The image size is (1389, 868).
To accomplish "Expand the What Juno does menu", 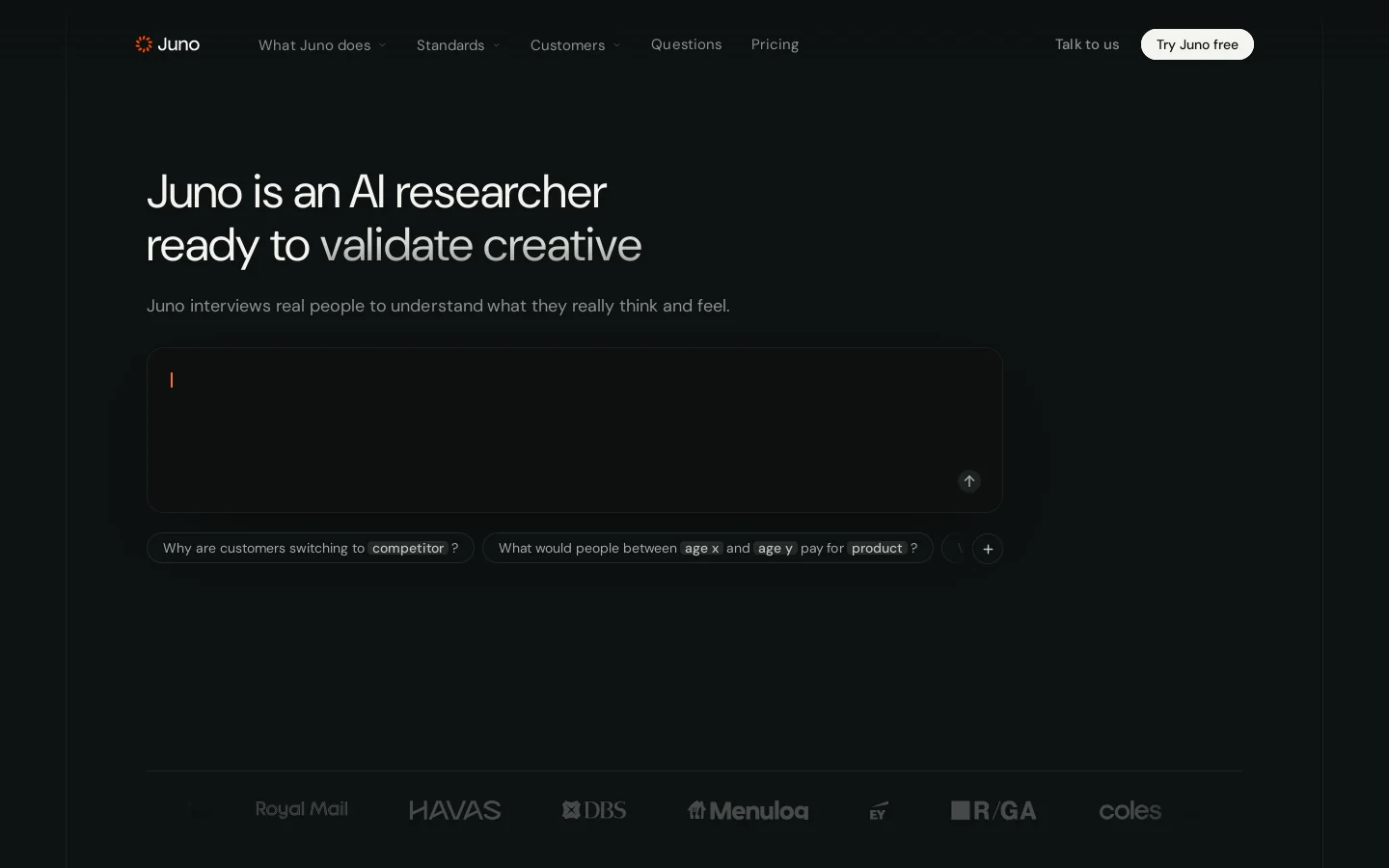I will pos(322,45).
